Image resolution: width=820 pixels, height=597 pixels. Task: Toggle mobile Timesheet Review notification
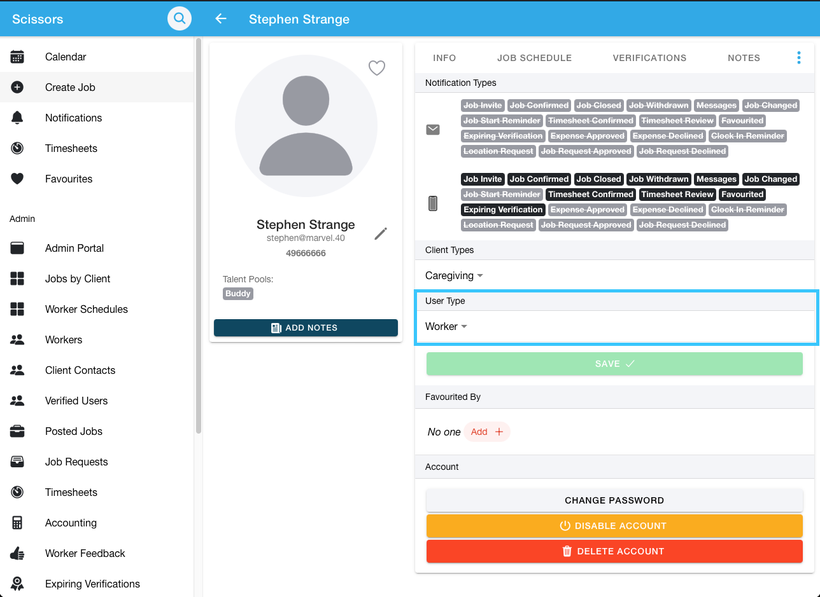(677, 194)
